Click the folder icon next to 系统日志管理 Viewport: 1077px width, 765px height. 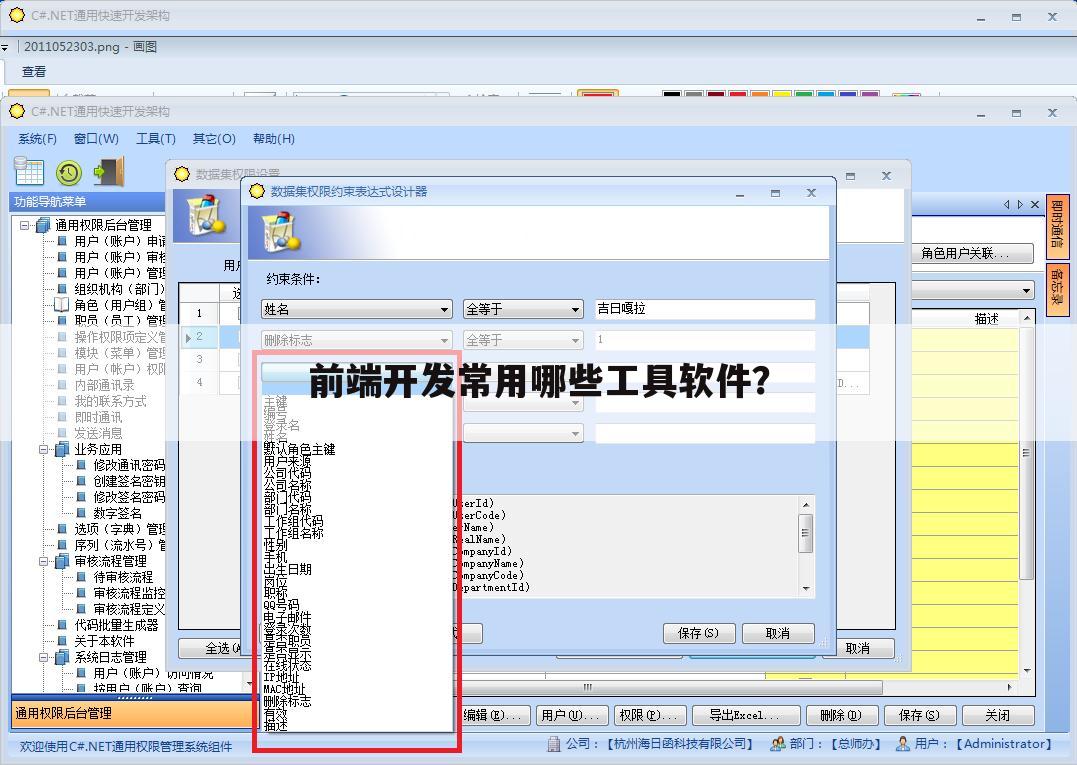tap(63, 657)
